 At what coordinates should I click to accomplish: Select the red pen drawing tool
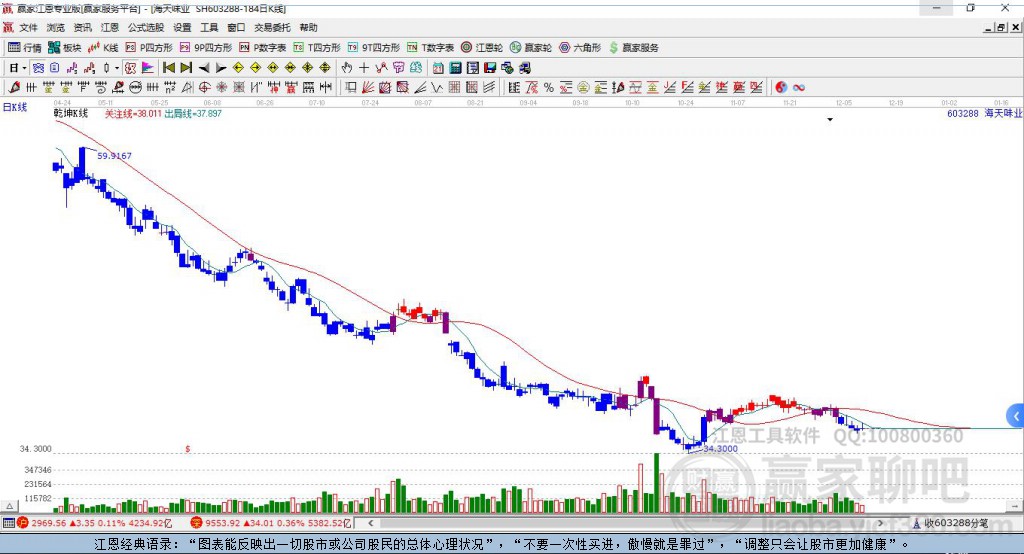click(14, 88)
